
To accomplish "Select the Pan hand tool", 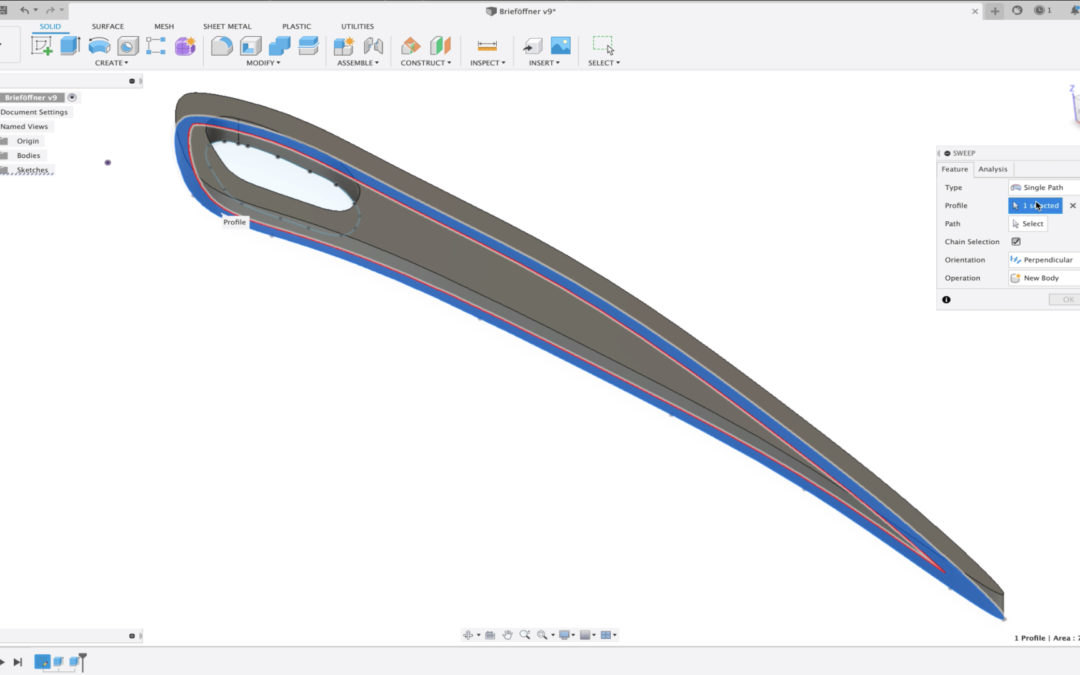I will (508, 635).
